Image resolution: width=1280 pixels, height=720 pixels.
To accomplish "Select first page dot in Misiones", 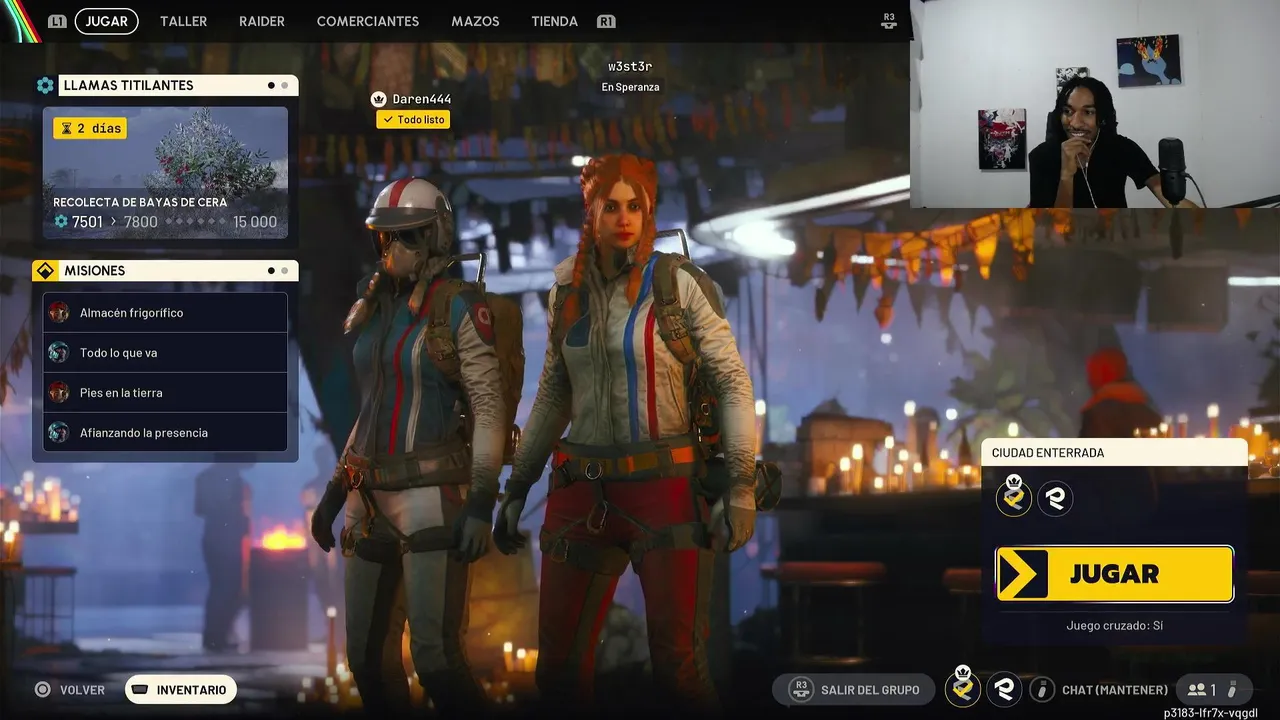I will pyautogui.click(x=271, y=271).
